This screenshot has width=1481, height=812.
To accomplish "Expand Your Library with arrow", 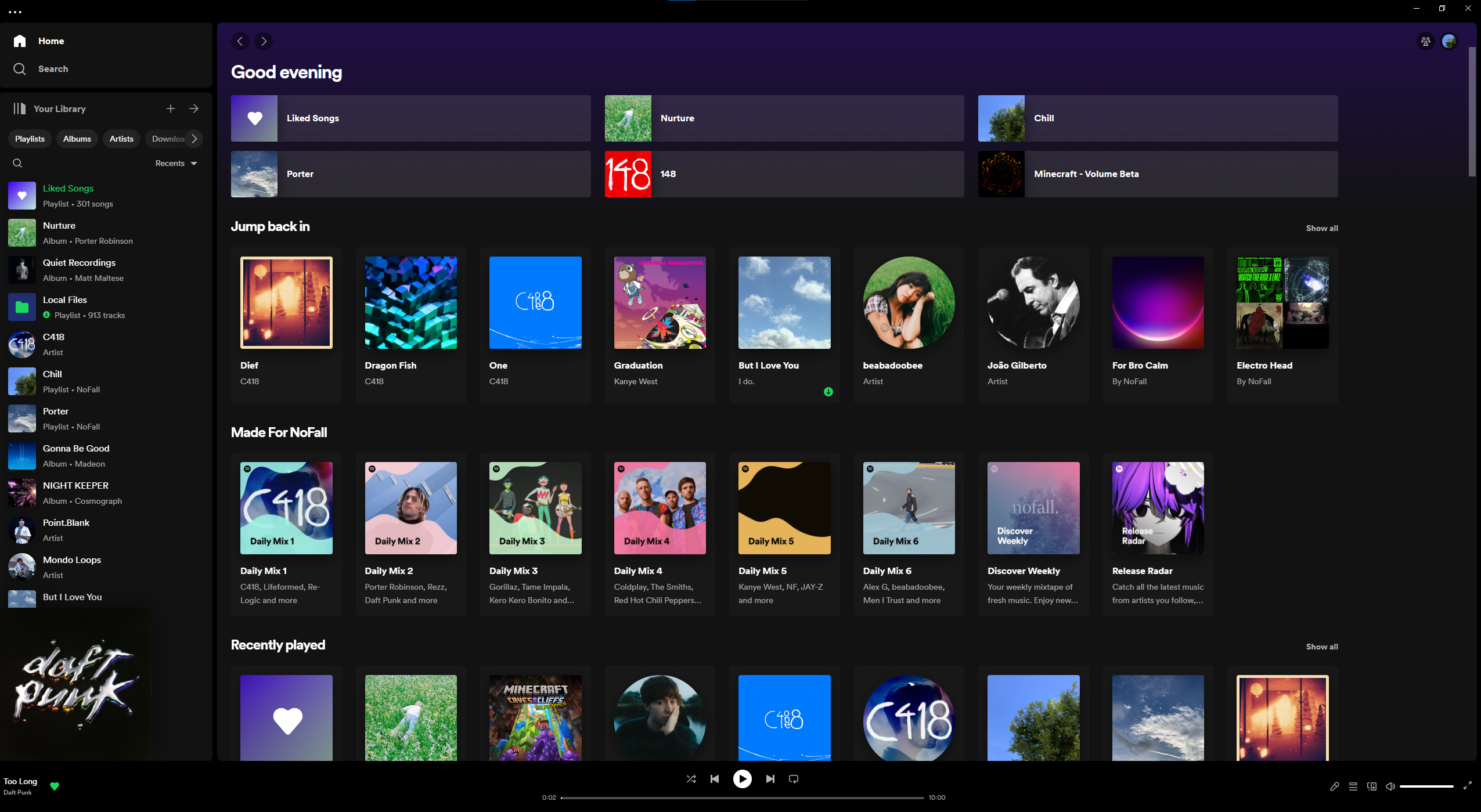I will (x=194, y=109).
